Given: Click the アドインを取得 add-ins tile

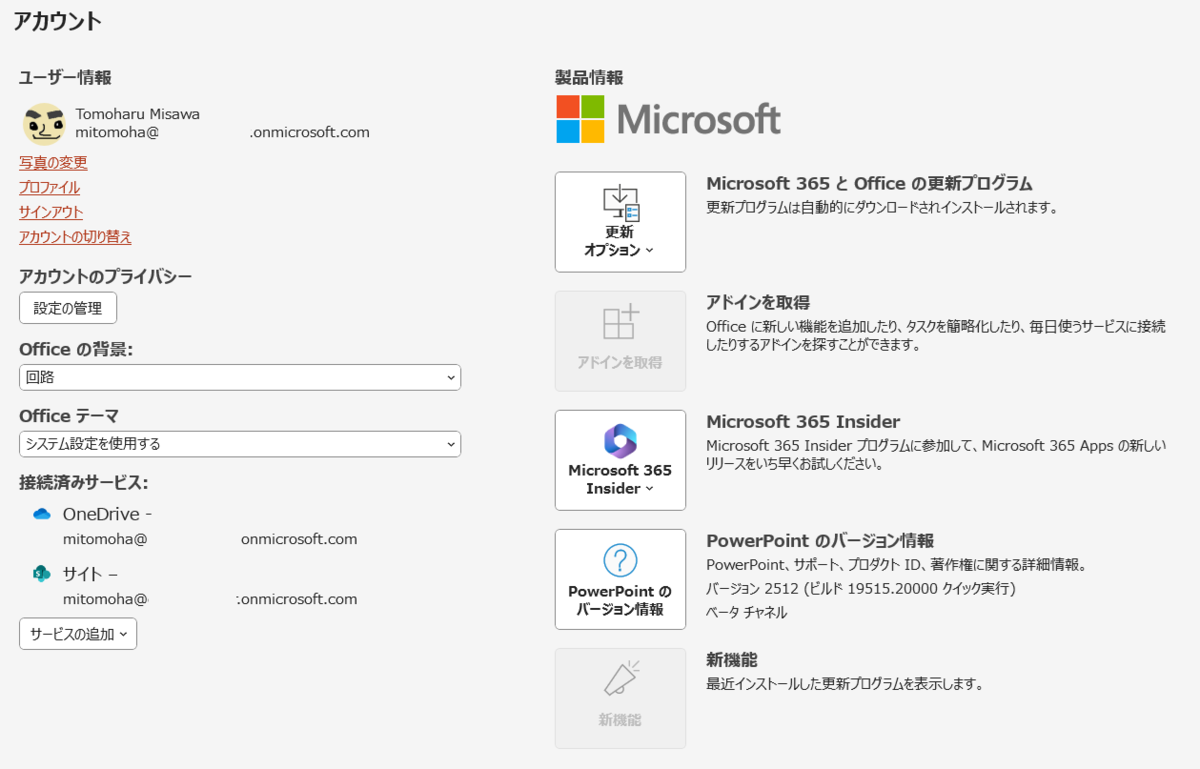Looking at the screenshot, I should tap(620, 341).
